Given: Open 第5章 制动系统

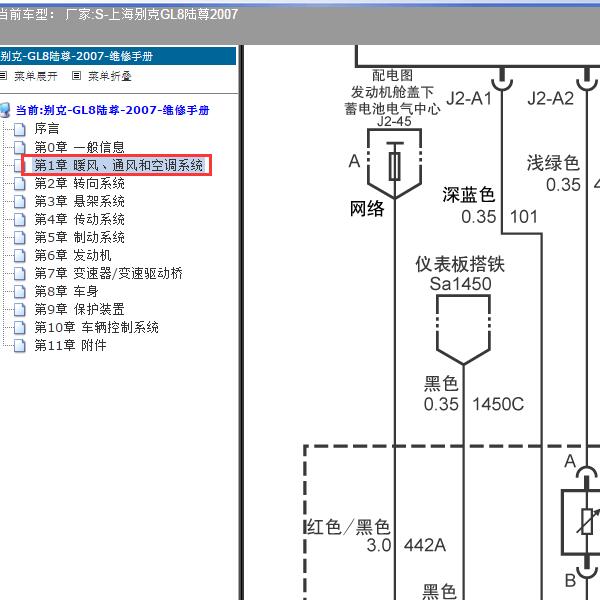Looking at the screenshot, I should click(x=80, y=237).
